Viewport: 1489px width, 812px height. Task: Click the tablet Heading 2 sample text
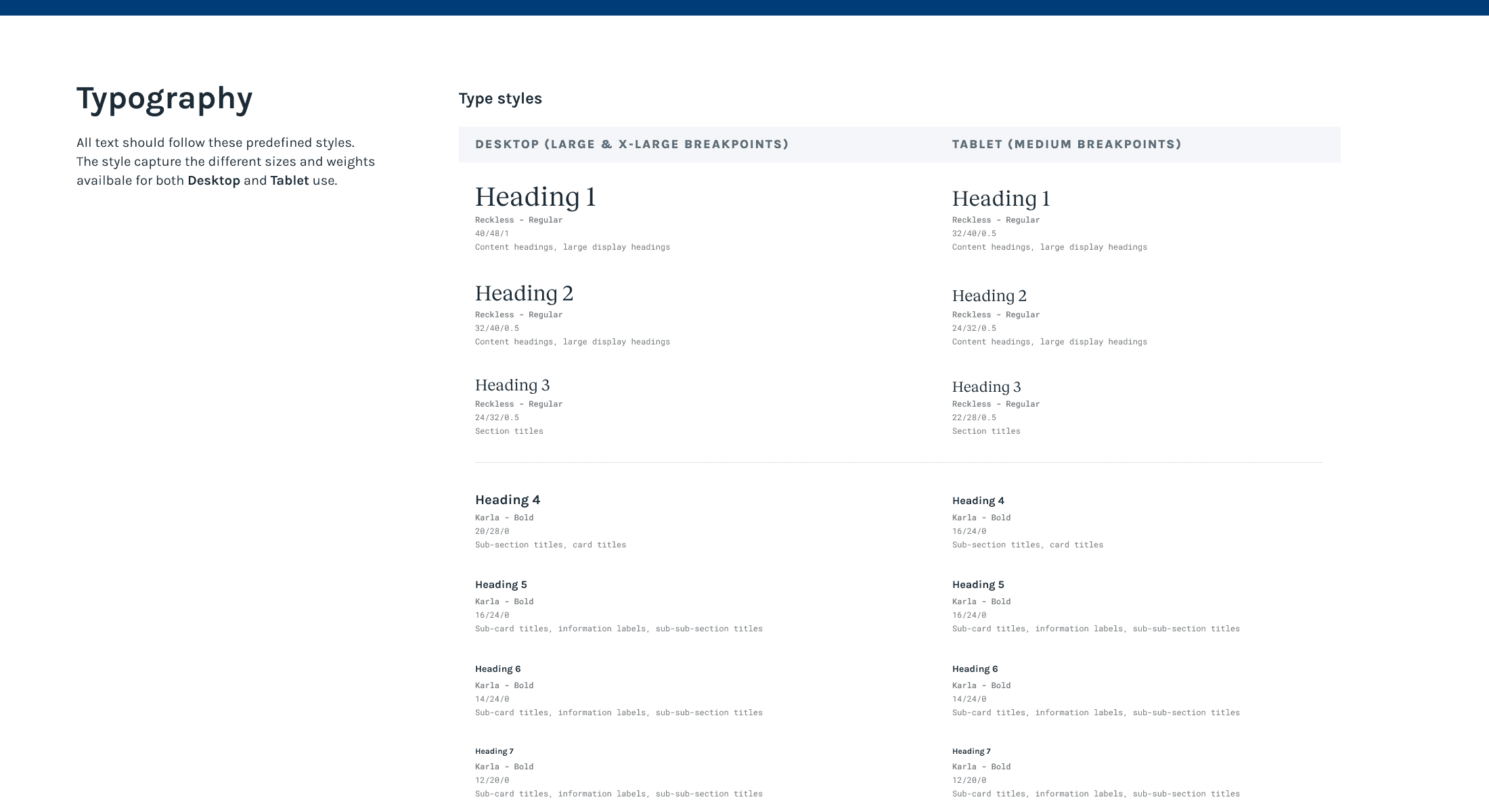coord(989,296)
